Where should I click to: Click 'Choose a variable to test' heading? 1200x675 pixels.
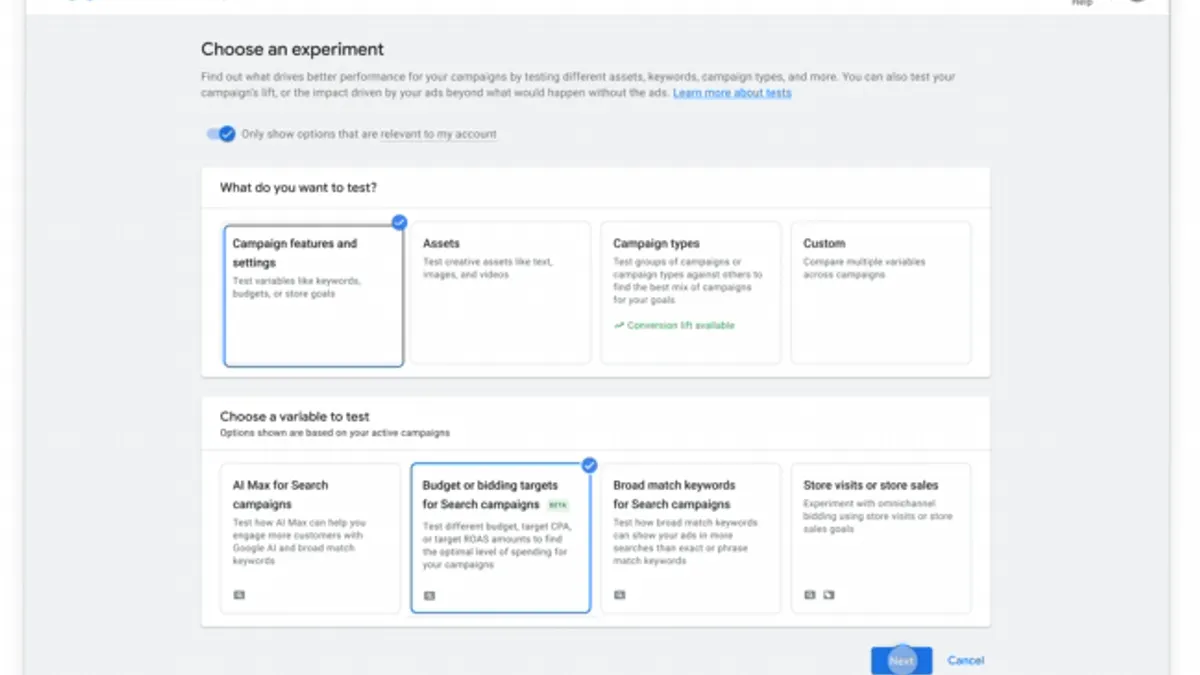(x=295, y=416)
